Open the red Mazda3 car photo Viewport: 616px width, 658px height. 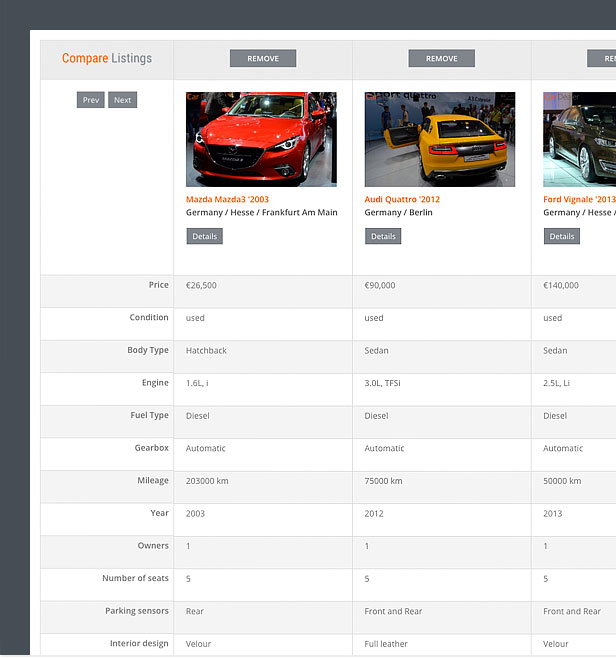(x=261, y=139)
